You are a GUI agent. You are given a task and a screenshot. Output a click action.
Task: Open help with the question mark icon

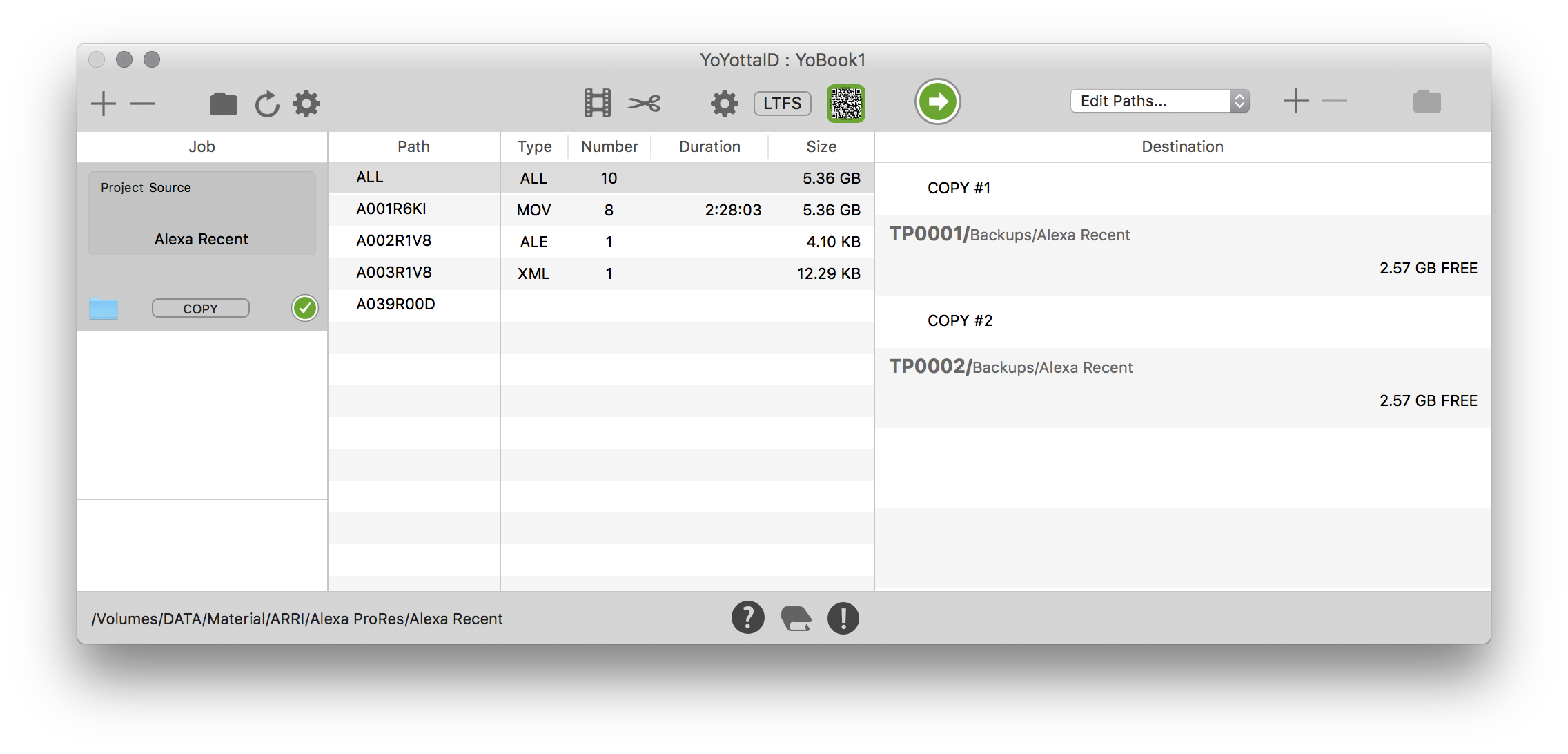click(x=748, y=618)
